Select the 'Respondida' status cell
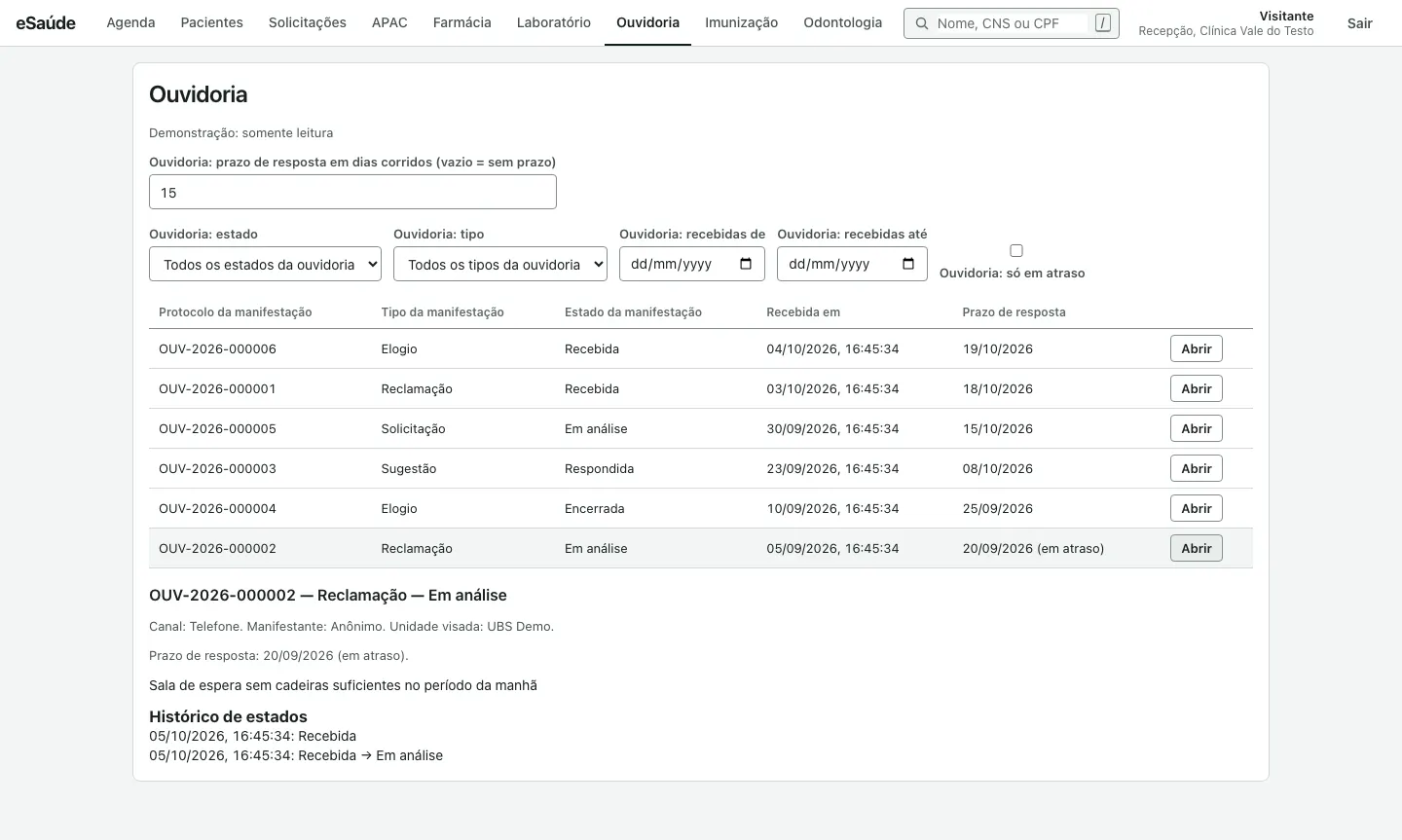This screenshot has width=1402, height=840. 599,468
